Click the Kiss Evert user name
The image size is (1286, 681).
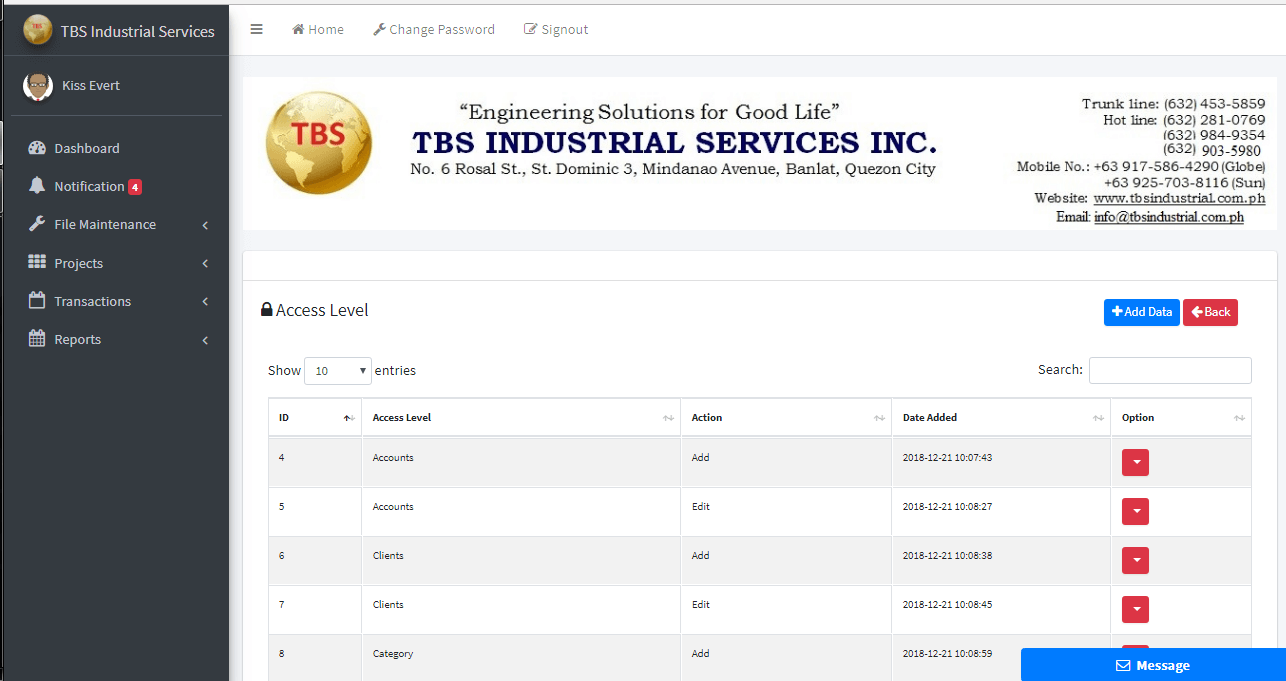coord(91,86)
